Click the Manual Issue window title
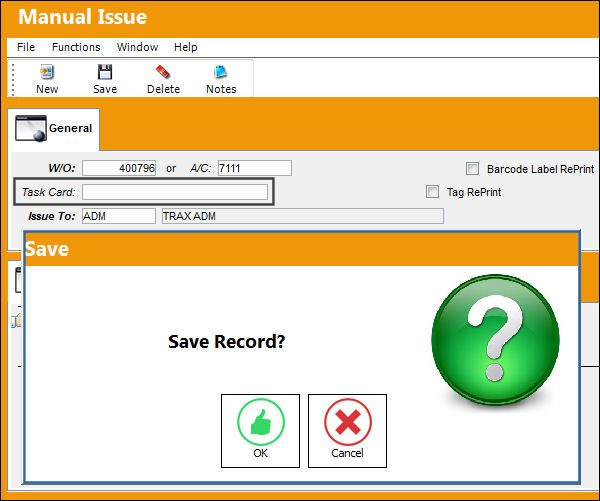Screen dimensions: 600x501 (83, 17)
